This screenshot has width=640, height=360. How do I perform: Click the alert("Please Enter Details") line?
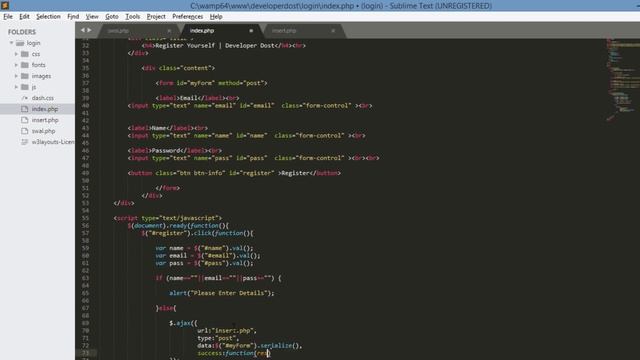tap(222, 293)
